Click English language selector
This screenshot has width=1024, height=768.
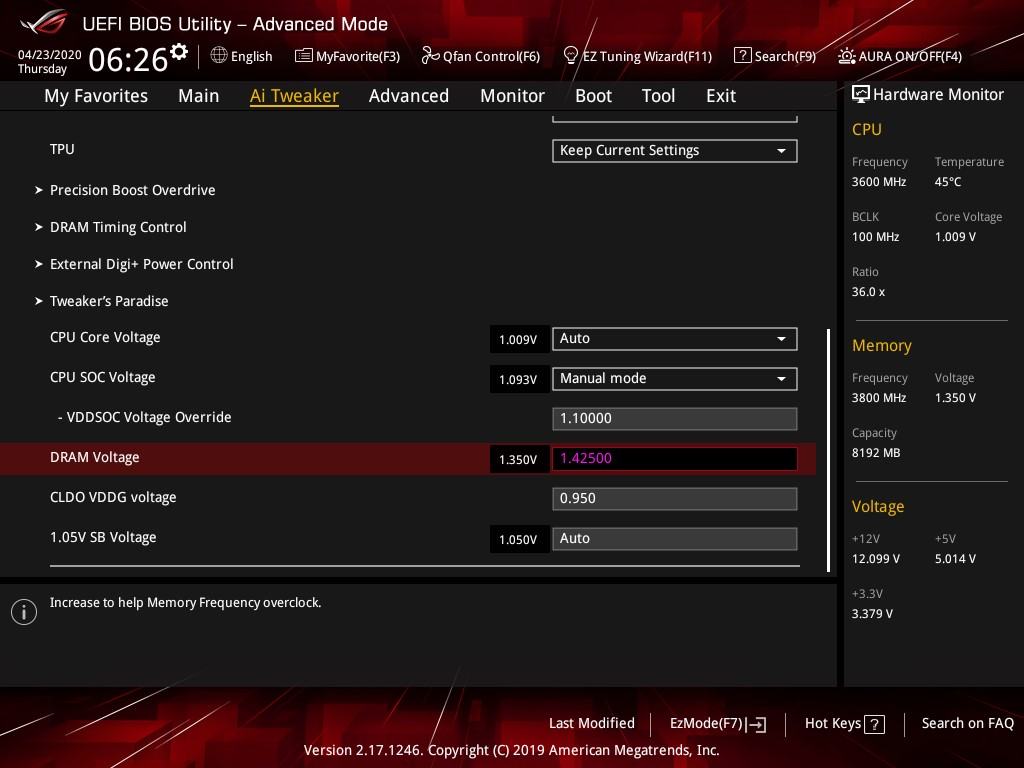251,57
